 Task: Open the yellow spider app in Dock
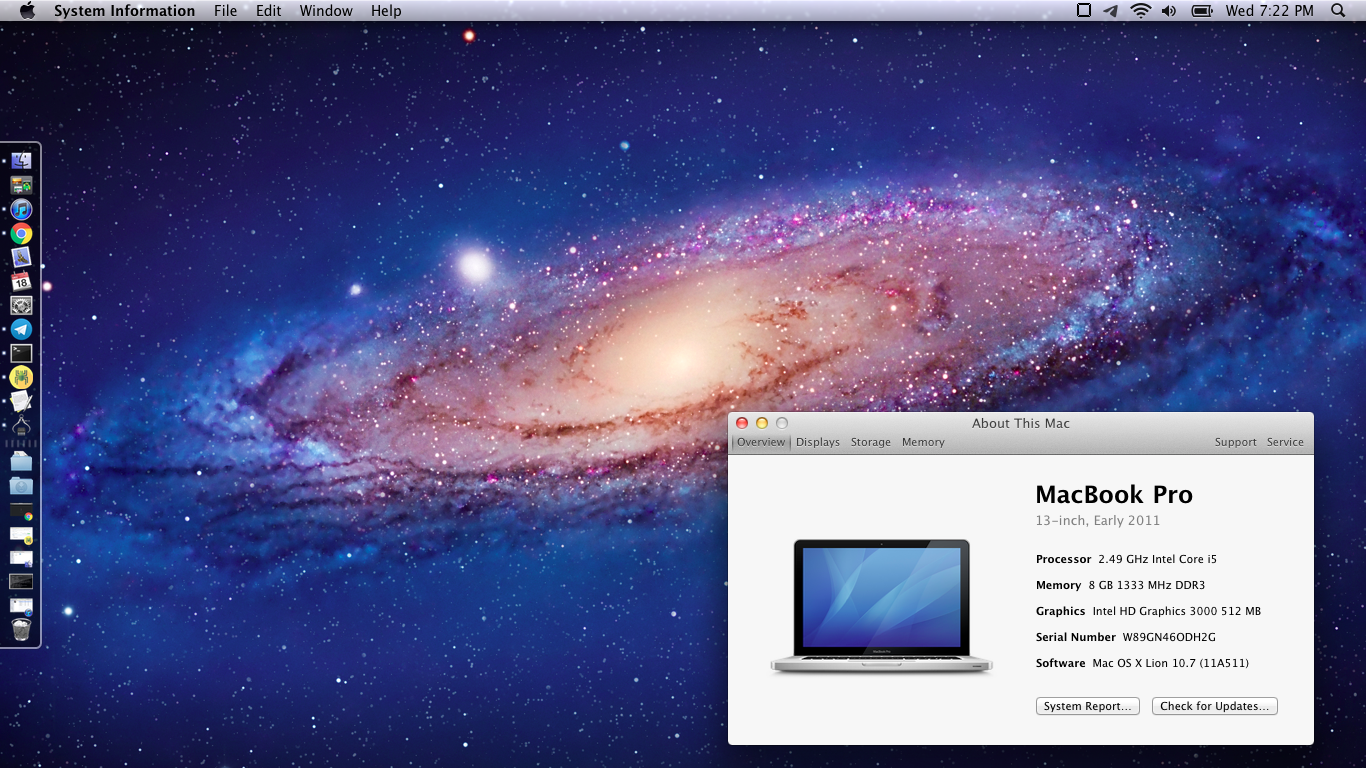click(21, 377)
